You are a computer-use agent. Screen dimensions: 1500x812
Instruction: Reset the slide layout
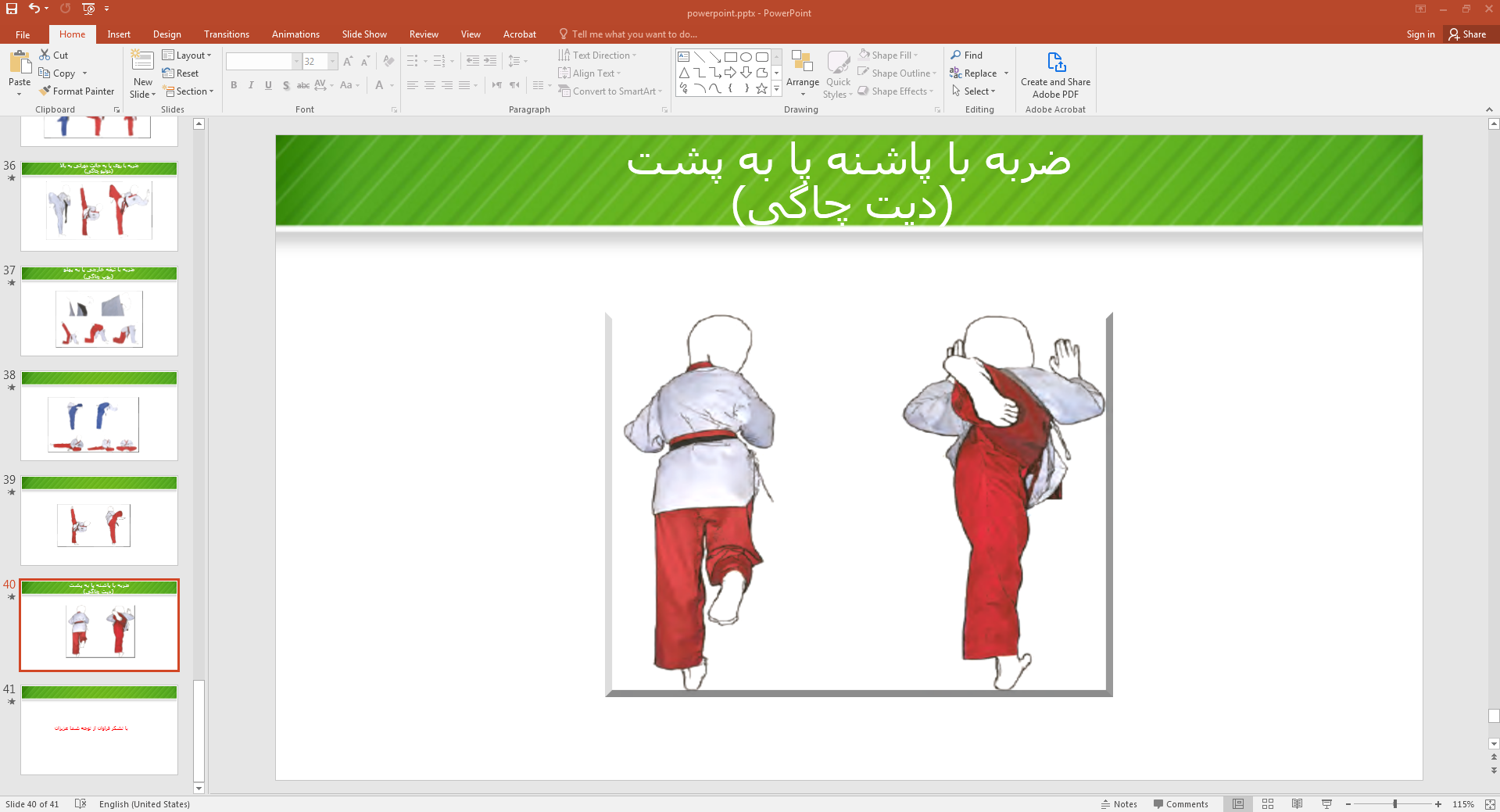click(181, 73)
